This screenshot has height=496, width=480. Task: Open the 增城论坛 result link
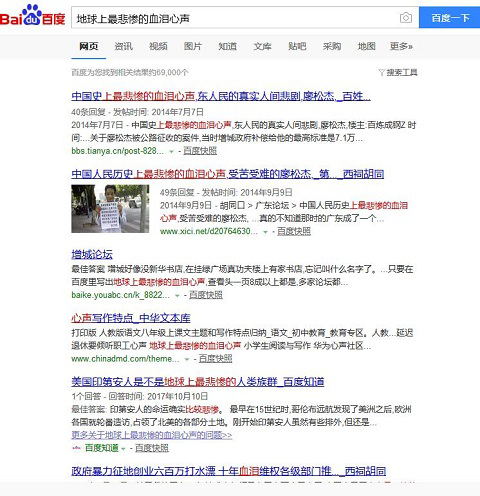(92, 255)
